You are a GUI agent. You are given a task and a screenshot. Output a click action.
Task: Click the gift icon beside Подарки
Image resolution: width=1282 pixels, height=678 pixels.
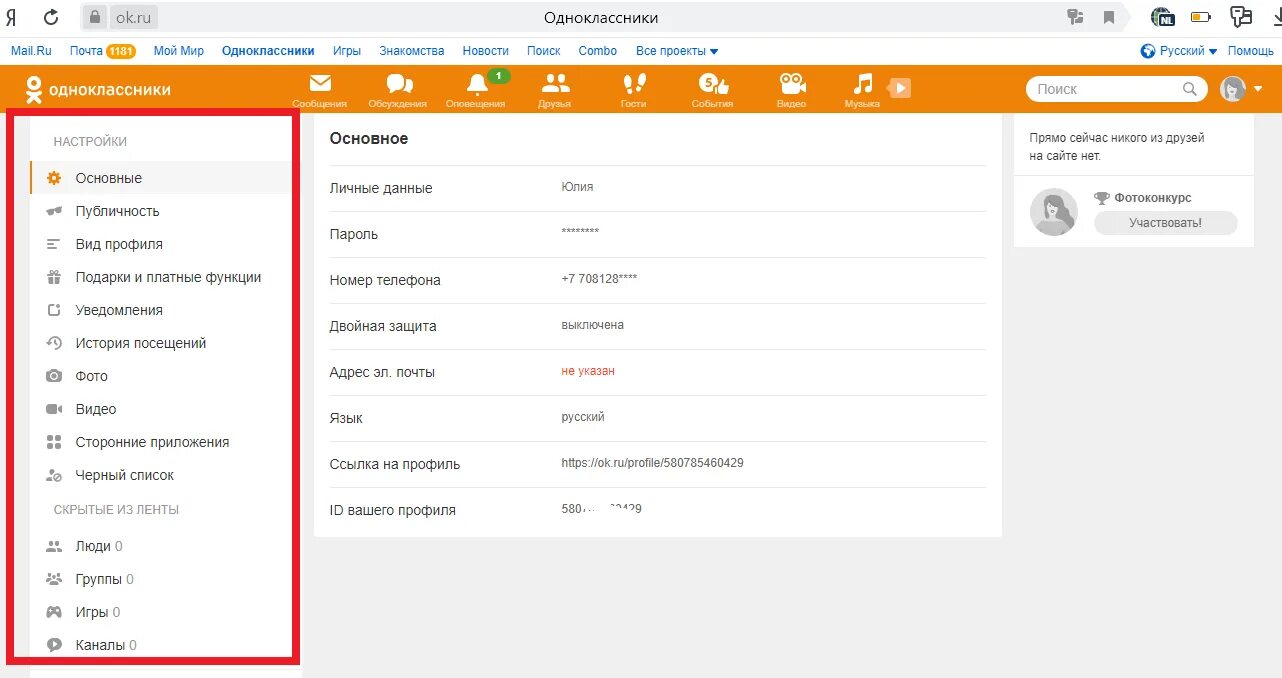[x=54, y=277]
